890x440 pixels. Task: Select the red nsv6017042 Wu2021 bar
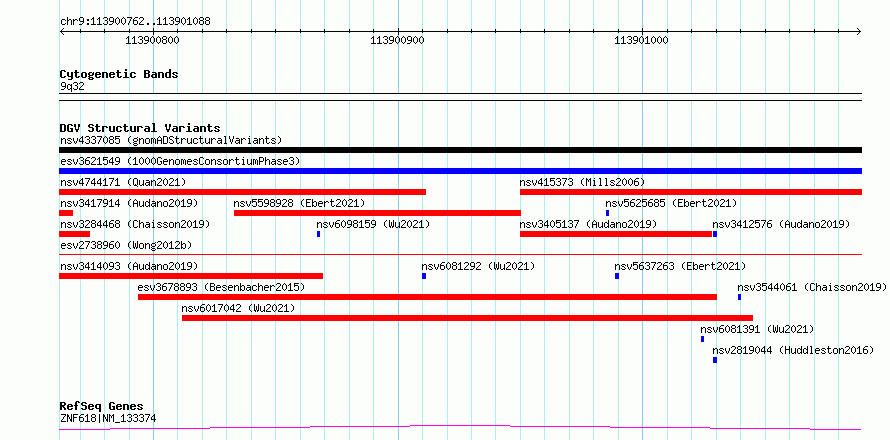point(467,318)
